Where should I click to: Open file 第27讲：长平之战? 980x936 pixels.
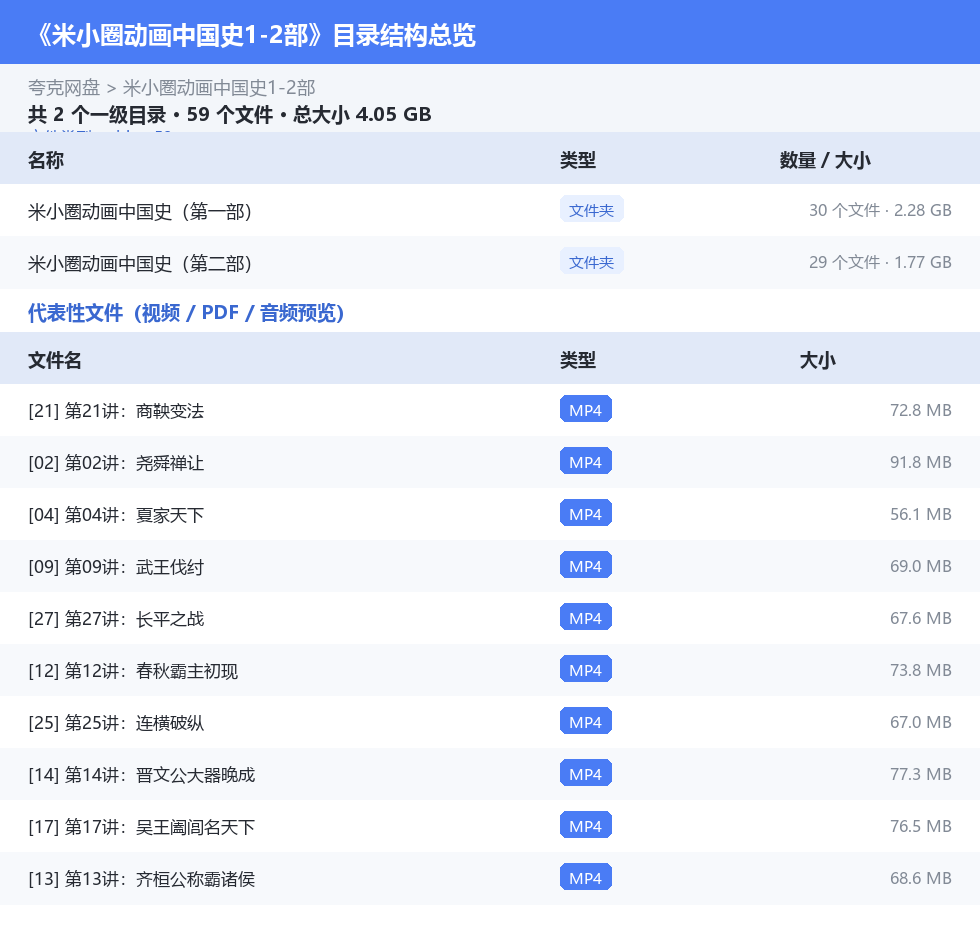coord(116,618)
